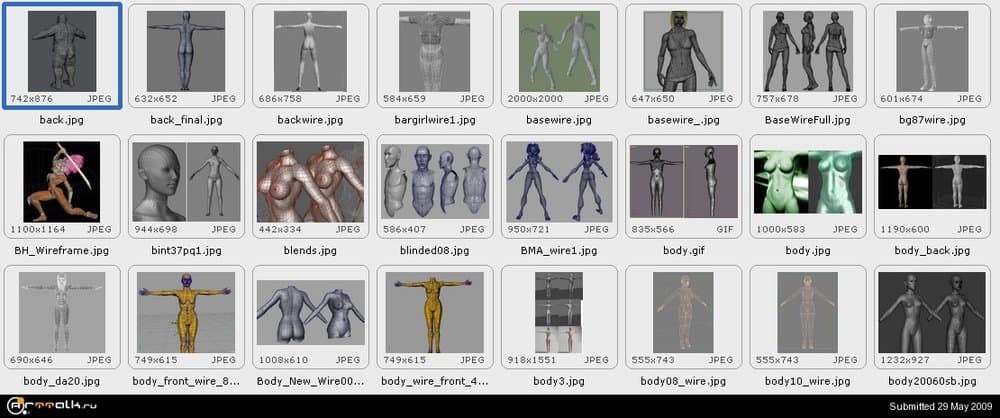Click the file name text "body_da20.jpg"

pyautogui.click(x=62, y=382)
